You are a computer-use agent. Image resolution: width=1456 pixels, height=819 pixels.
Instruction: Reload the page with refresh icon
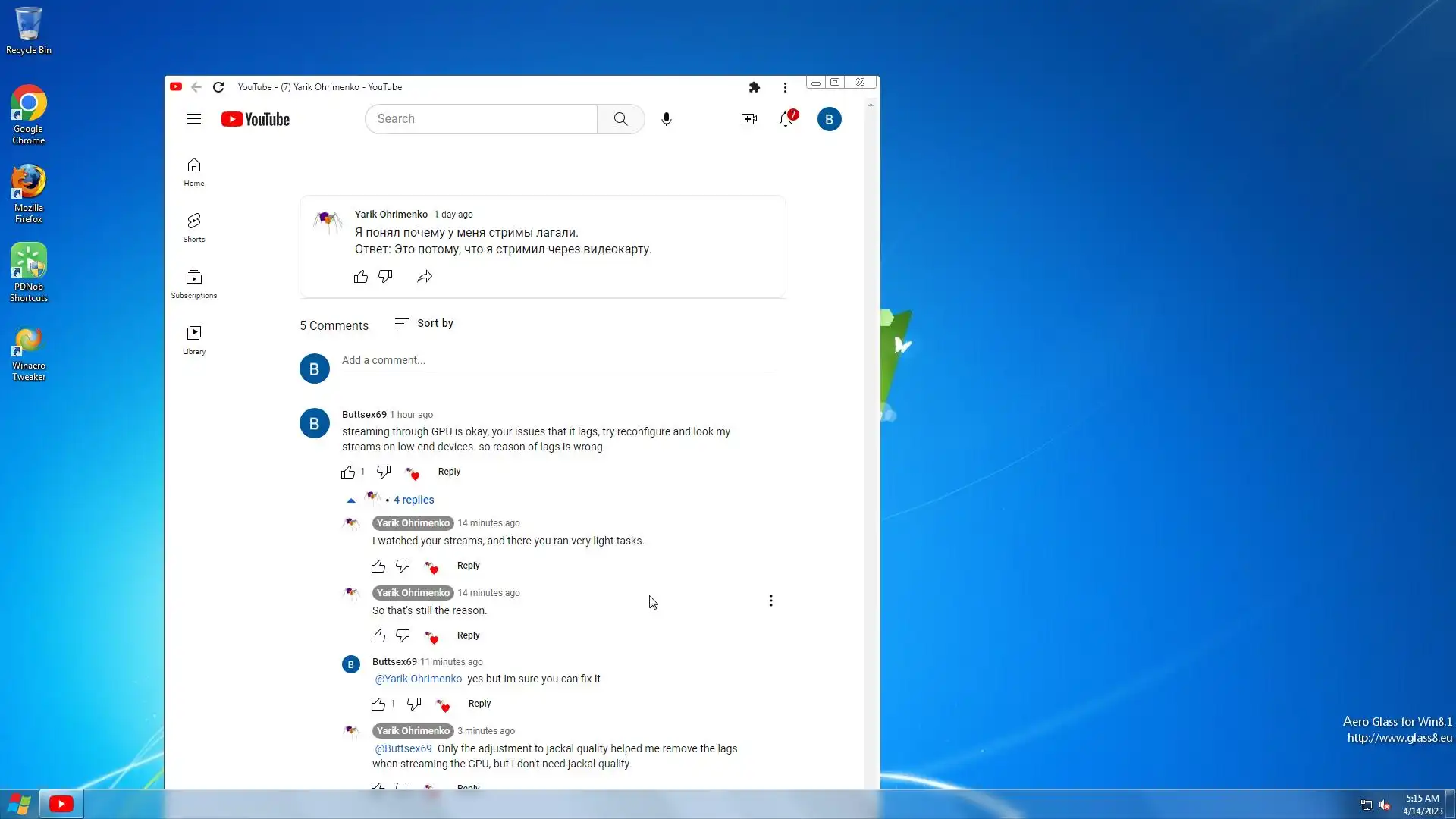click(218, 87)
